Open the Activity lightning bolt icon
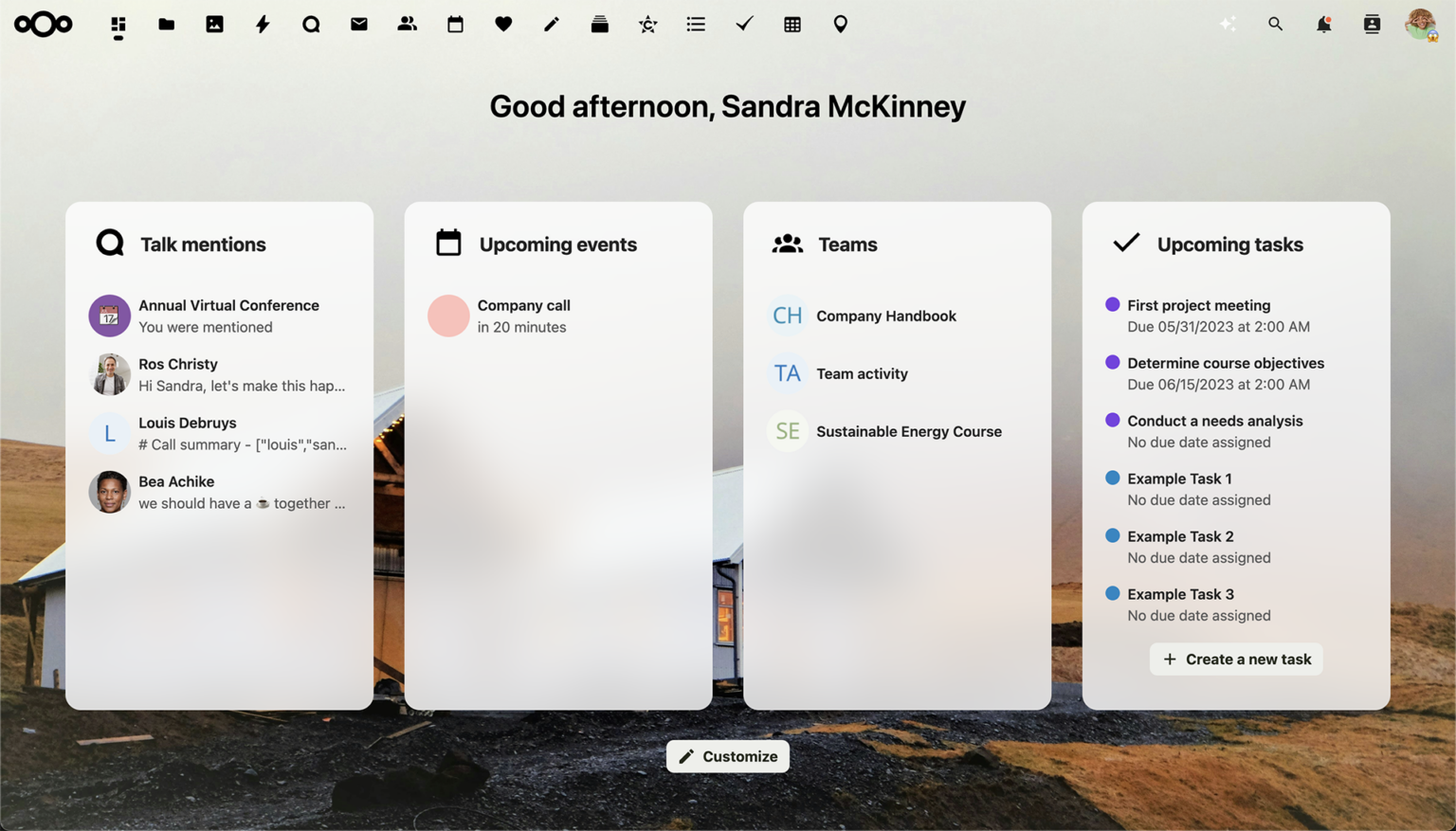Image resolution: width=1456 pixels, height=831 pixels. tap(263, 25)
